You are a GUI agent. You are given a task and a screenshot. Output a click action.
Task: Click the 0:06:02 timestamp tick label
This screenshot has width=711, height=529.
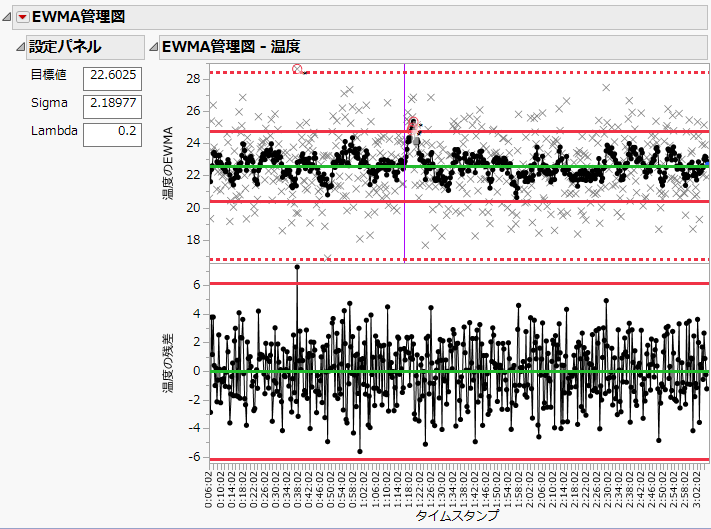coord(209,490)
